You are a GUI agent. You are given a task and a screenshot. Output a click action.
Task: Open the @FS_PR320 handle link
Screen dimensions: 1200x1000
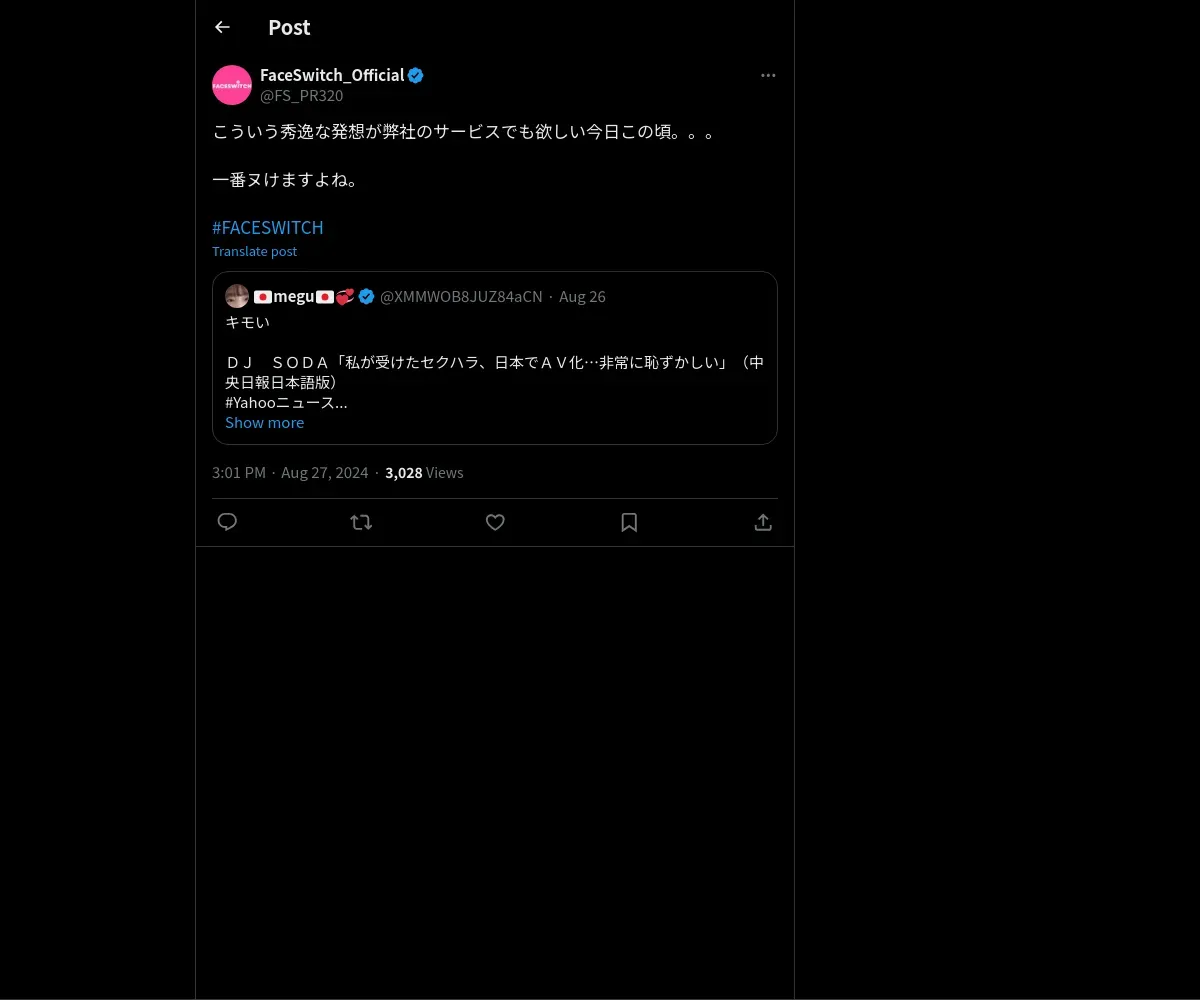(301, 96)
